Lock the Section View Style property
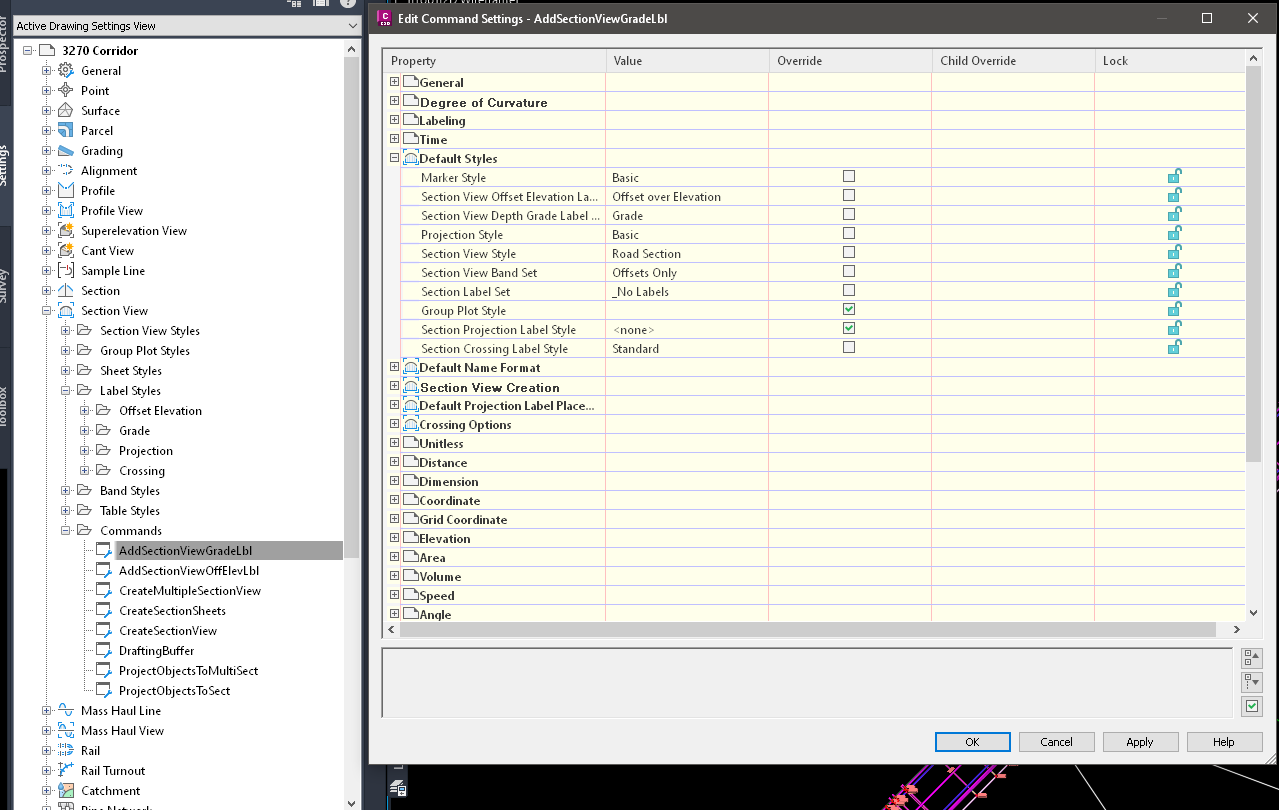The width and height of the screenshot is (1279, 810). point(1173,252)
